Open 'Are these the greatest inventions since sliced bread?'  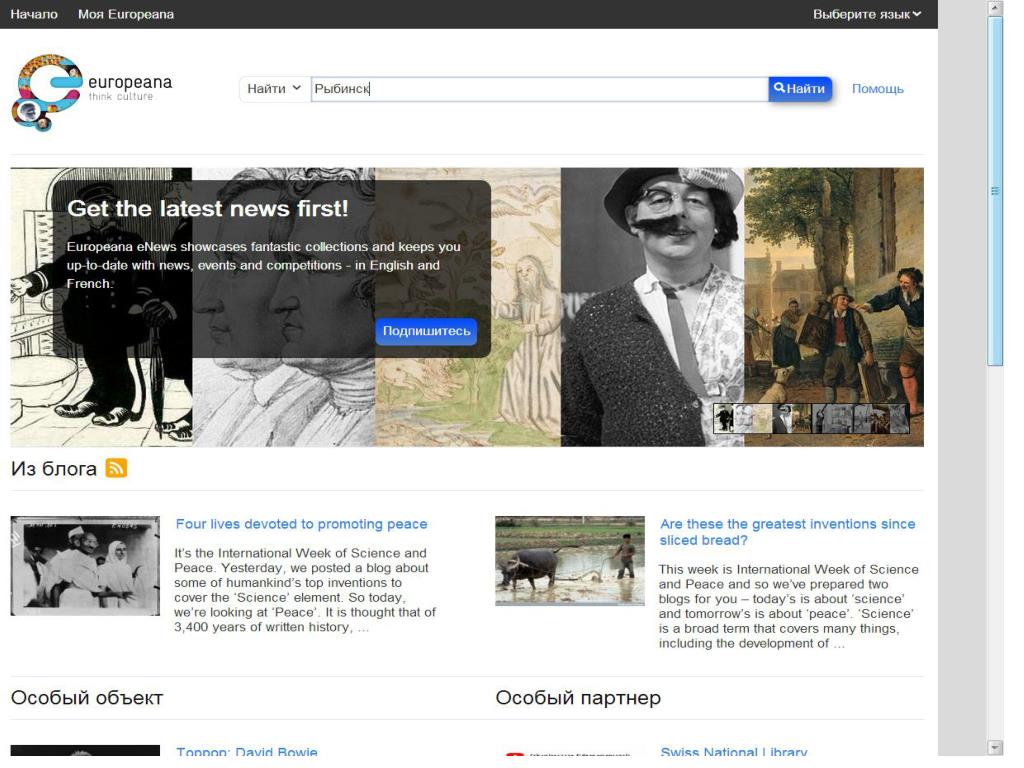787,532
